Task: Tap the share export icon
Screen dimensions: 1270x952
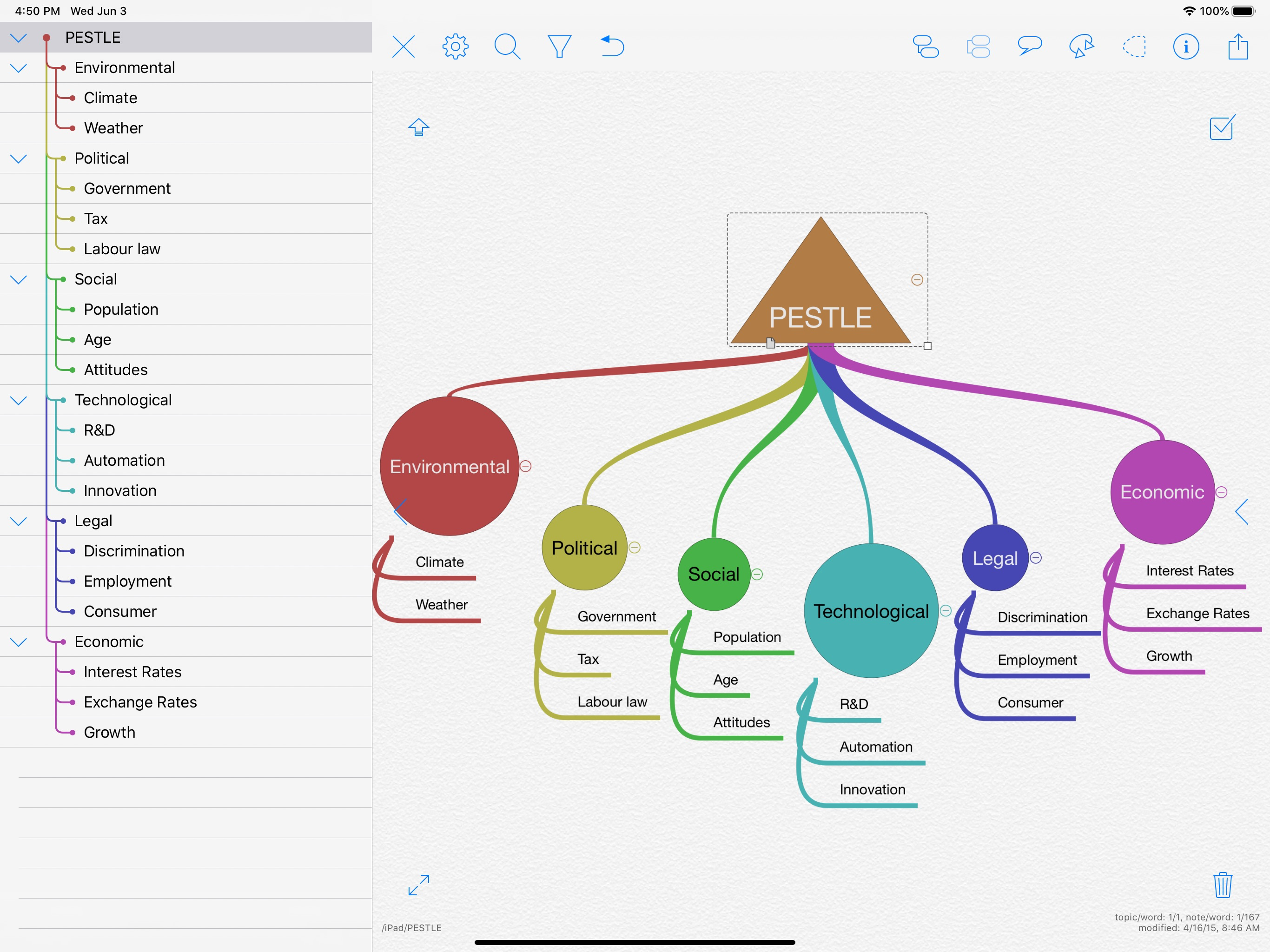Action: click(x=1238, y=46)
